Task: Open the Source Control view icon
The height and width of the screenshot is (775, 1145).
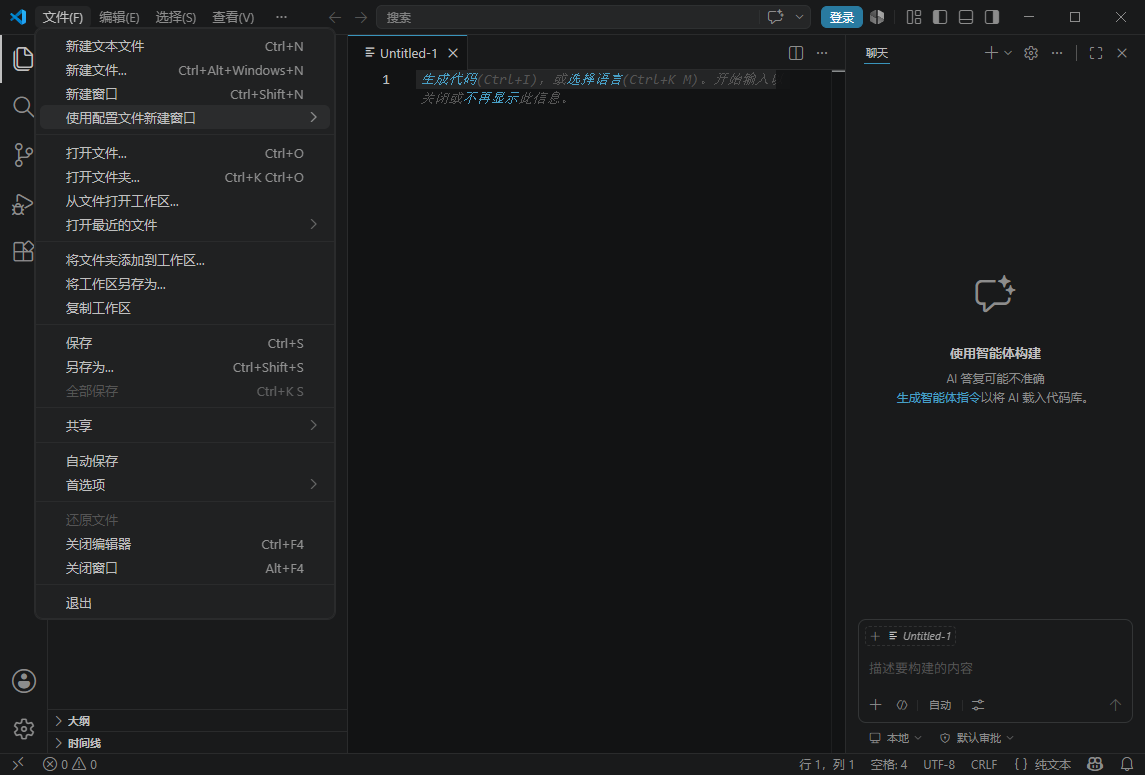Action: point(23,155)
